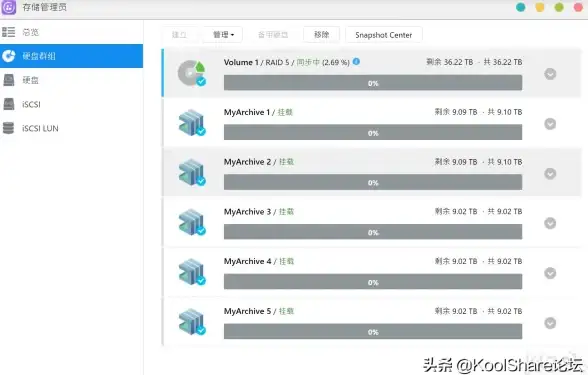The image size is (588, 375).
Task: Switch to 硬盘 in the sidebar
Action: [x=71, y=80]
